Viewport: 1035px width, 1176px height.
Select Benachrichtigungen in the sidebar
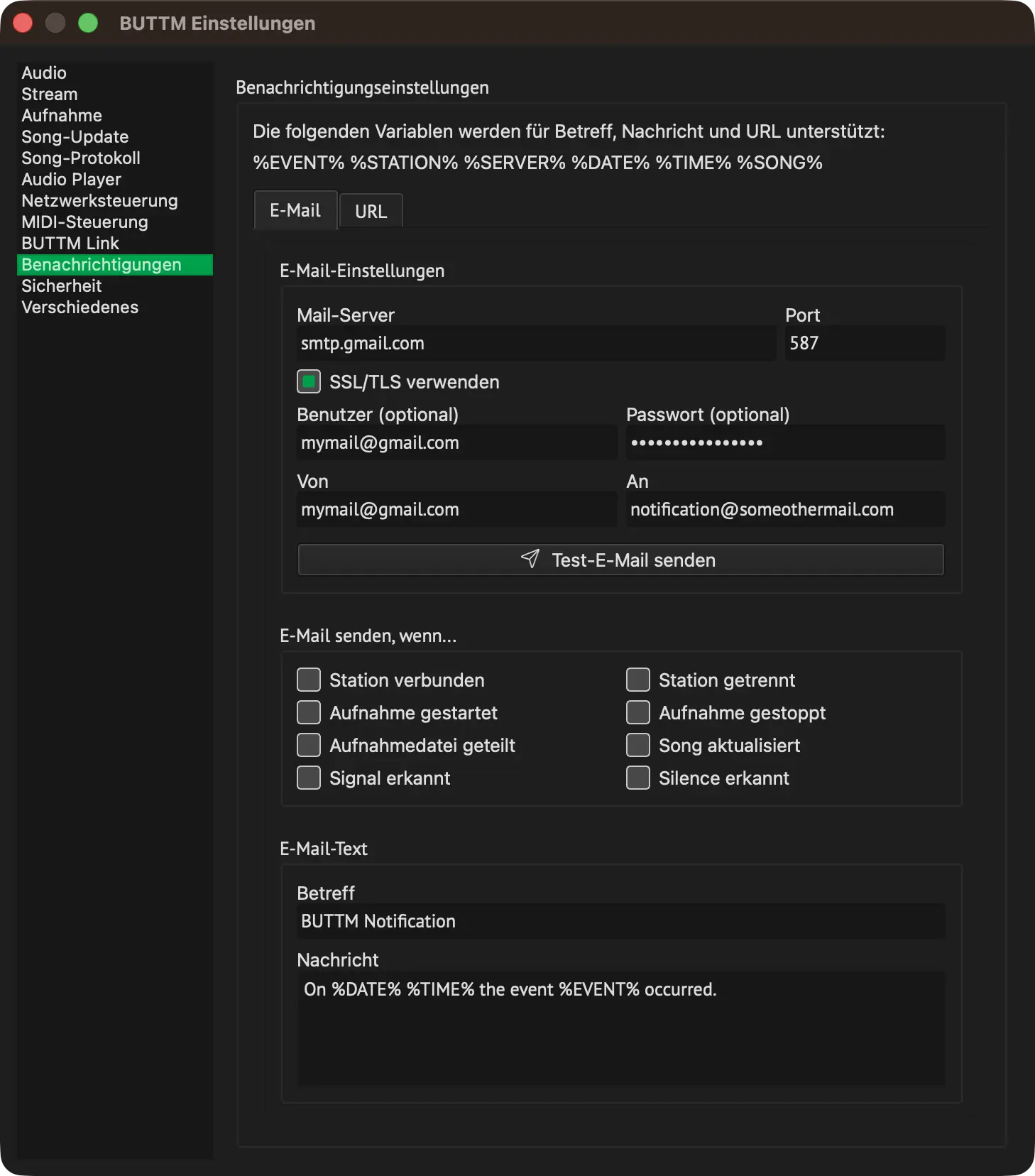pyautogui.click(x=115, y=264)
